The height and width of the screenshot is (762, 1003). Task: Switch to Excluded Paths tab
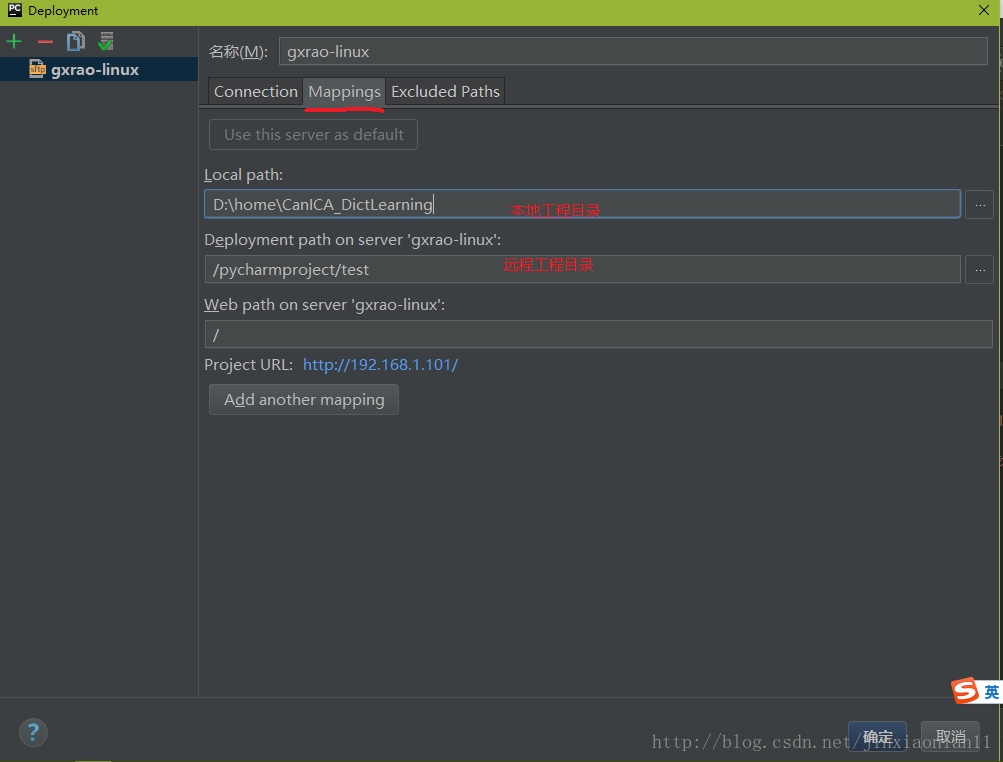point(445,91)
